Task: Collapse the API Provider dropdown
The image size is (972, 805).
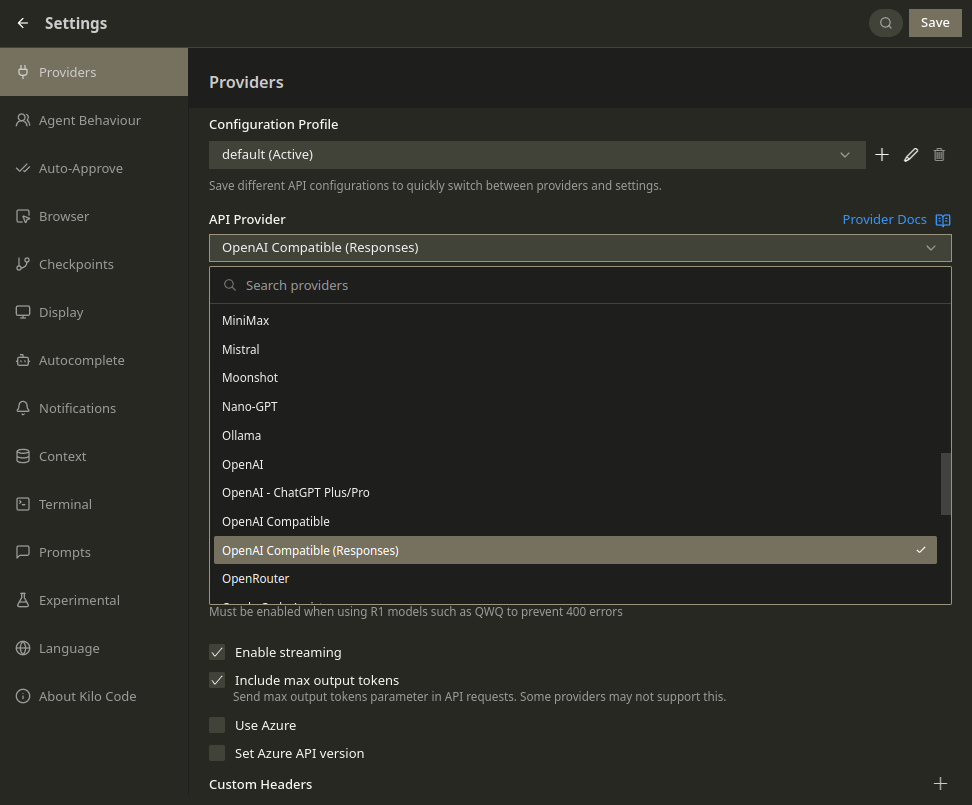Action: click(580, 248)
